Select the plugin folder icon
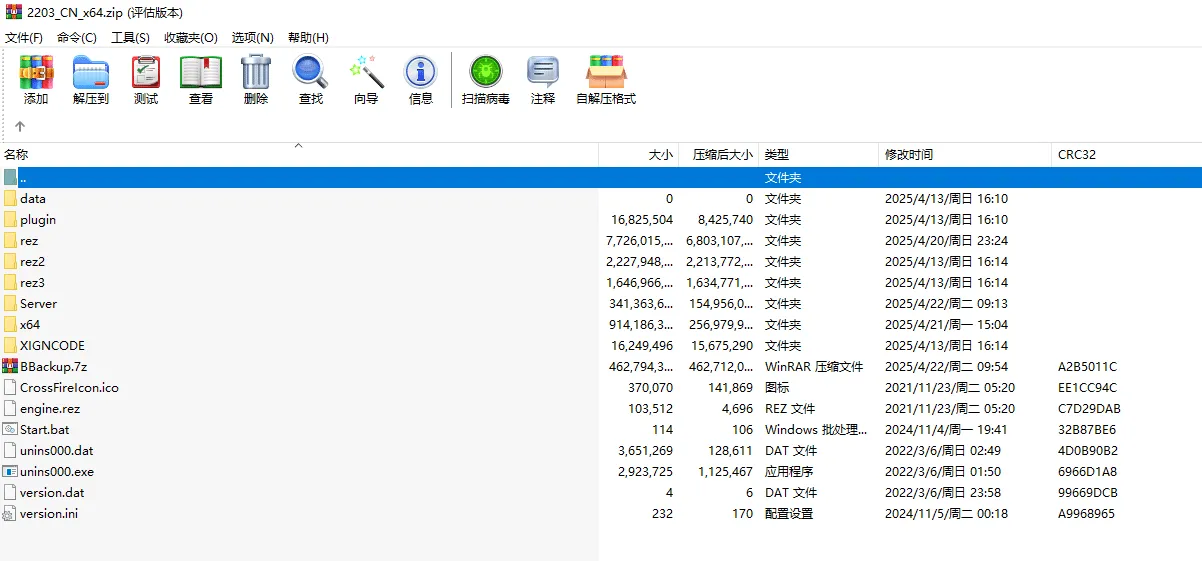Viewport: 1202px width, 561px height. (10, 219)
